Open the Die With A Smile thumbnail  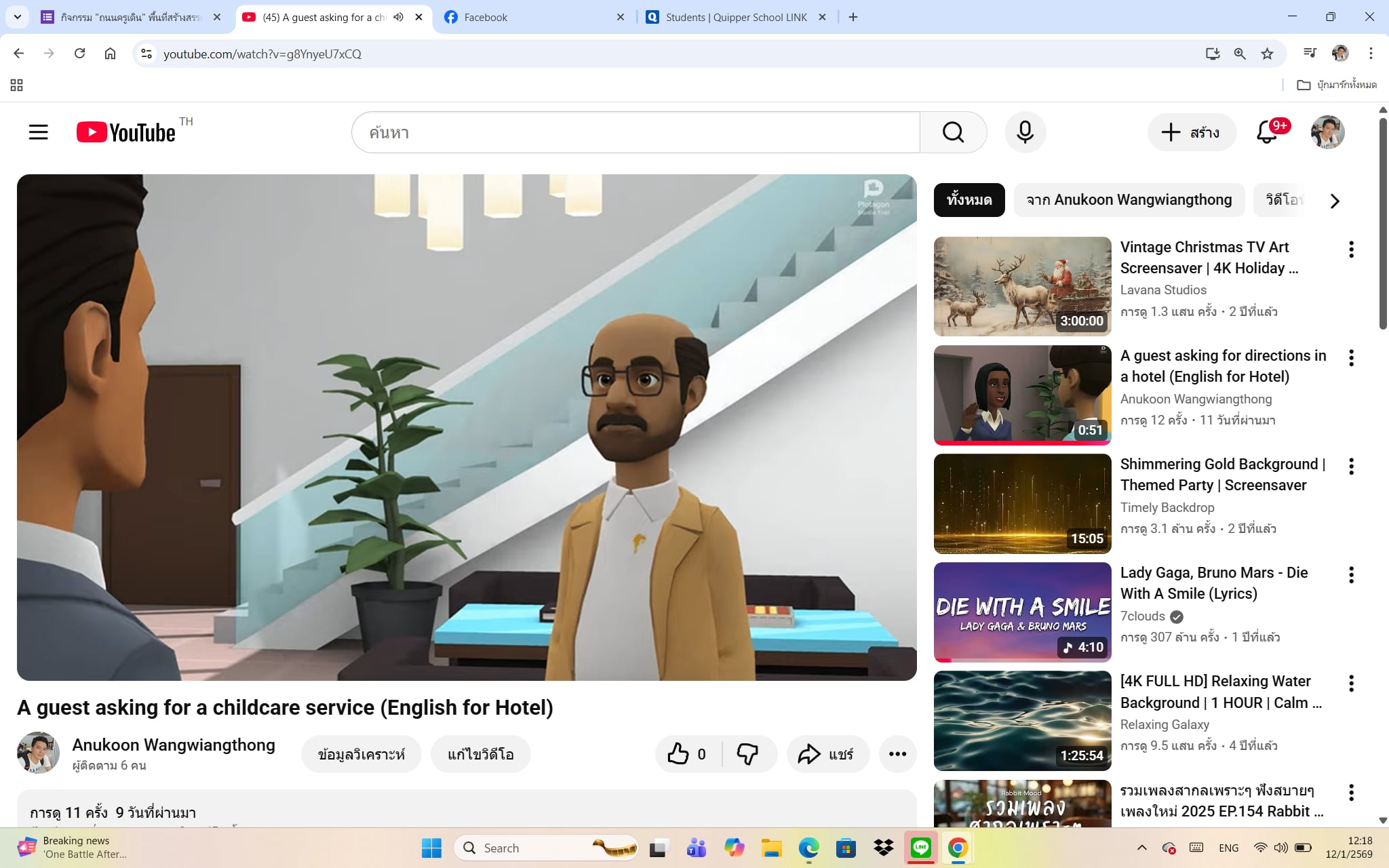1022,612
